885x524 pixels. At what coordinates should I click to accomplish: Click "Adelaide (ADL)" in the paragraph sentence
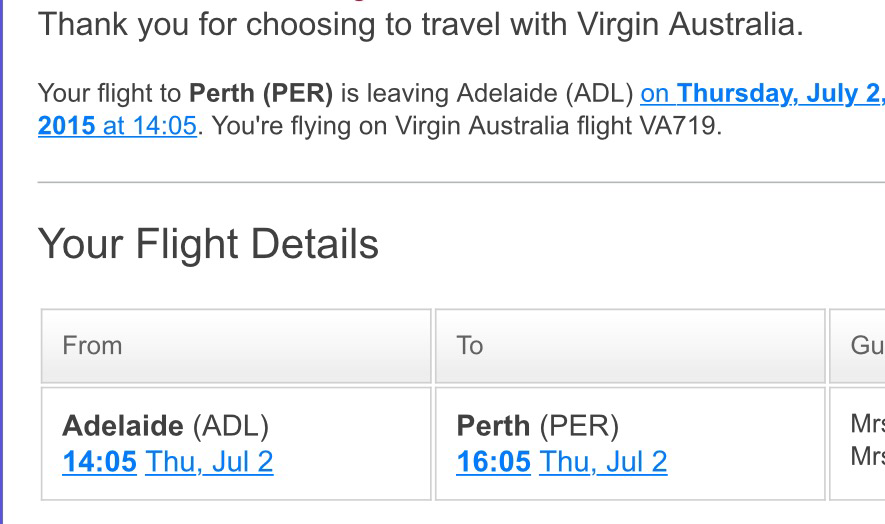click(545, 94)
